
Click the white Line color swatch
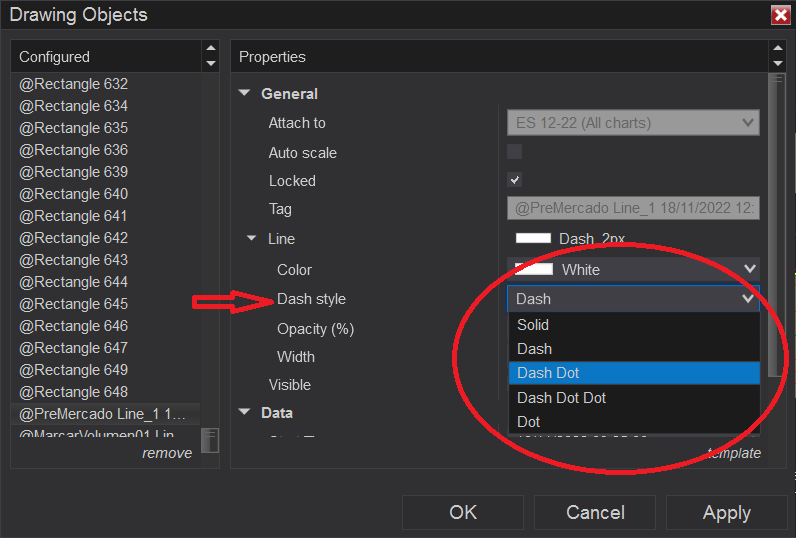[533, 238]
